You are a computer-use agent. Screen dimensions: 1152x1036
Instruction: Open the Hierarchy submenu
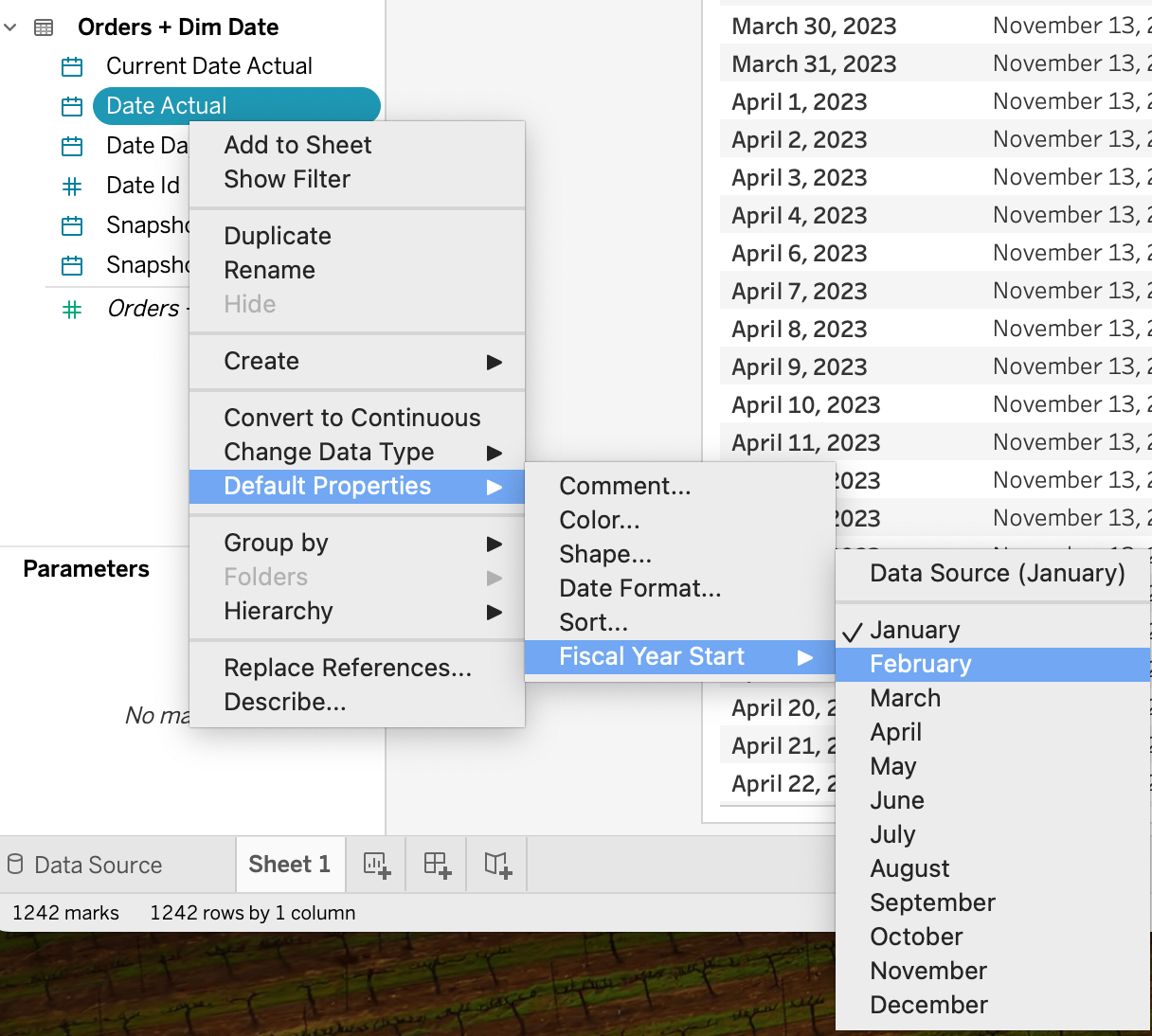(x=357, y=612)
